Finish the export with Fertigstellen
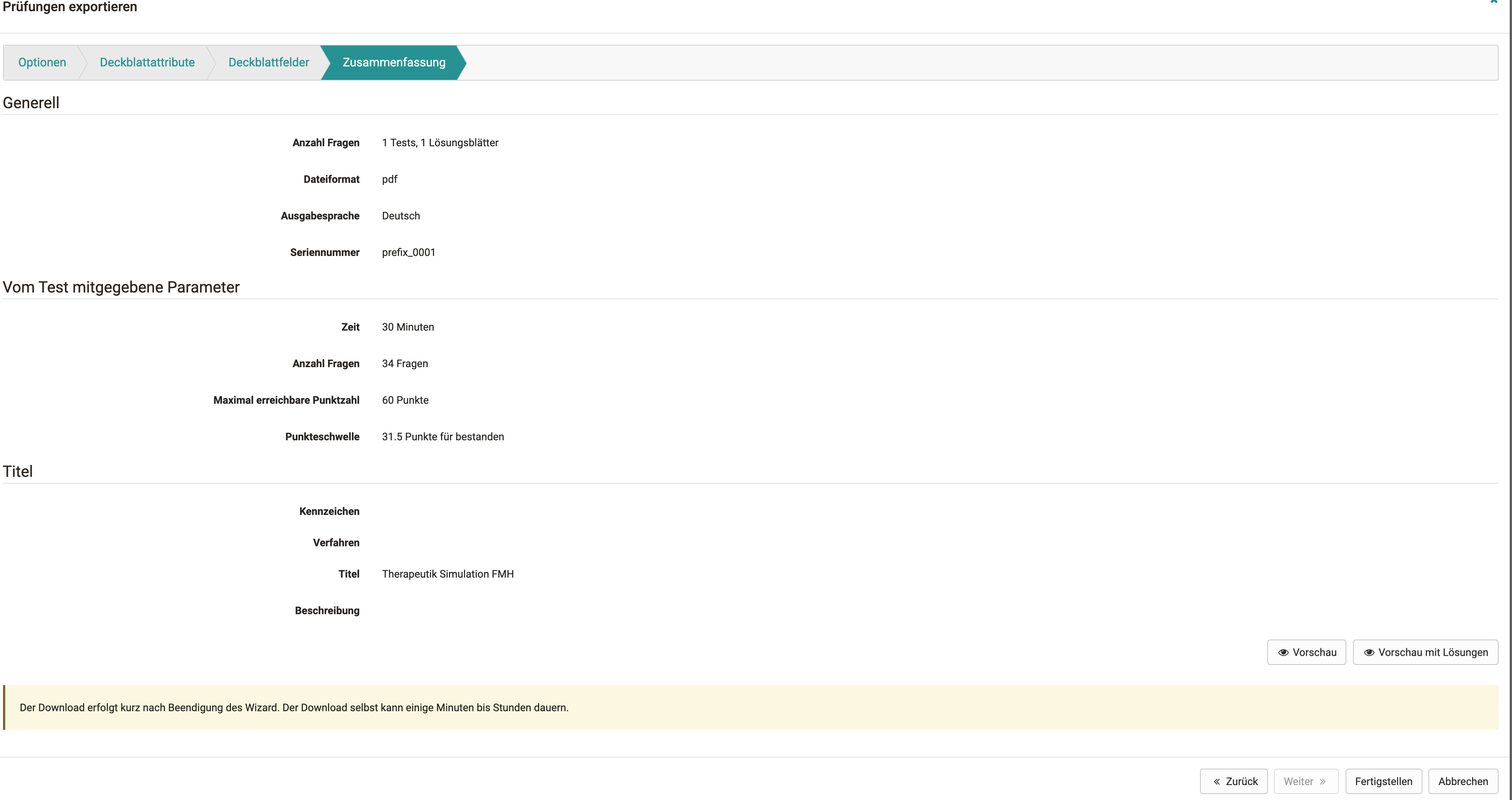 tap(1384, 781)
